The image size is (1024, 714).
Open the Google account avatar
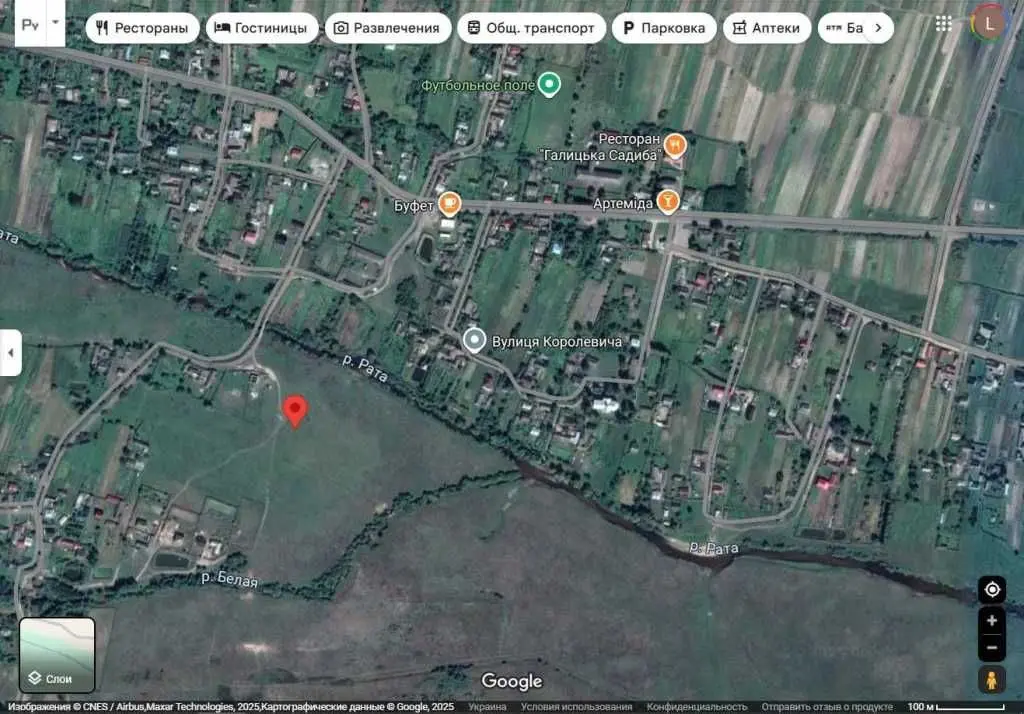989,24
